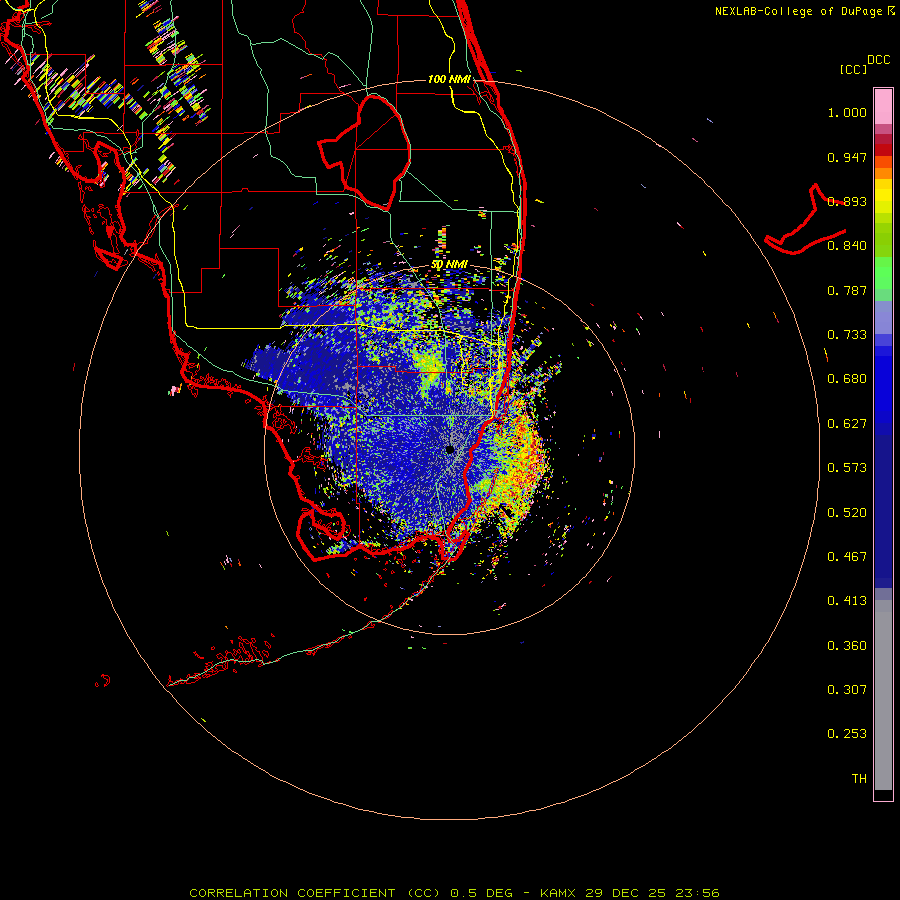900x900 pixels.
Task: Select the 0.787 legend value
Action: click(847, 290)
